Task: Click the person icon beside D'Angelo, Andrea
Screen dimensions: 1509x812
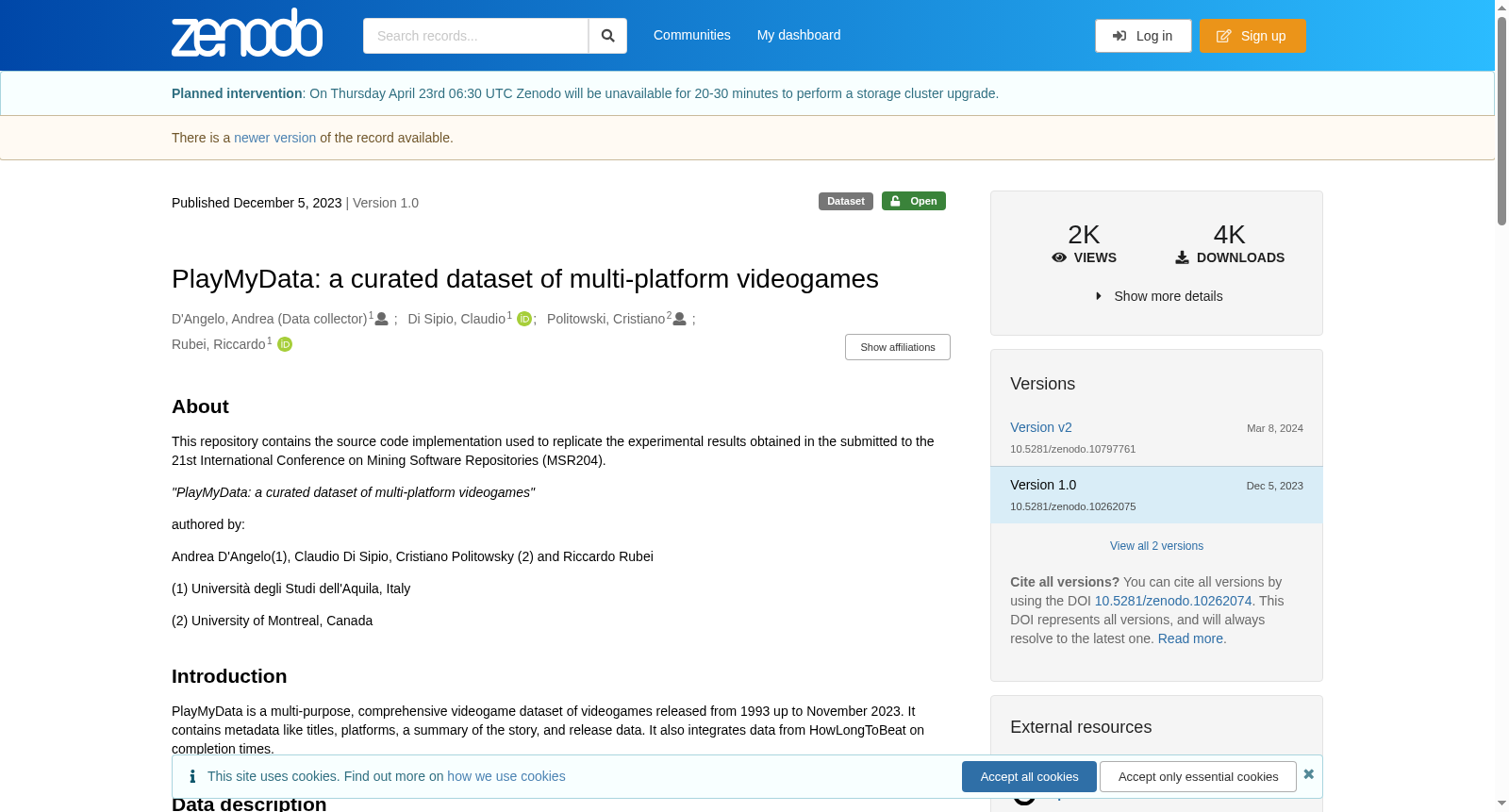Action: pos(382,319)
